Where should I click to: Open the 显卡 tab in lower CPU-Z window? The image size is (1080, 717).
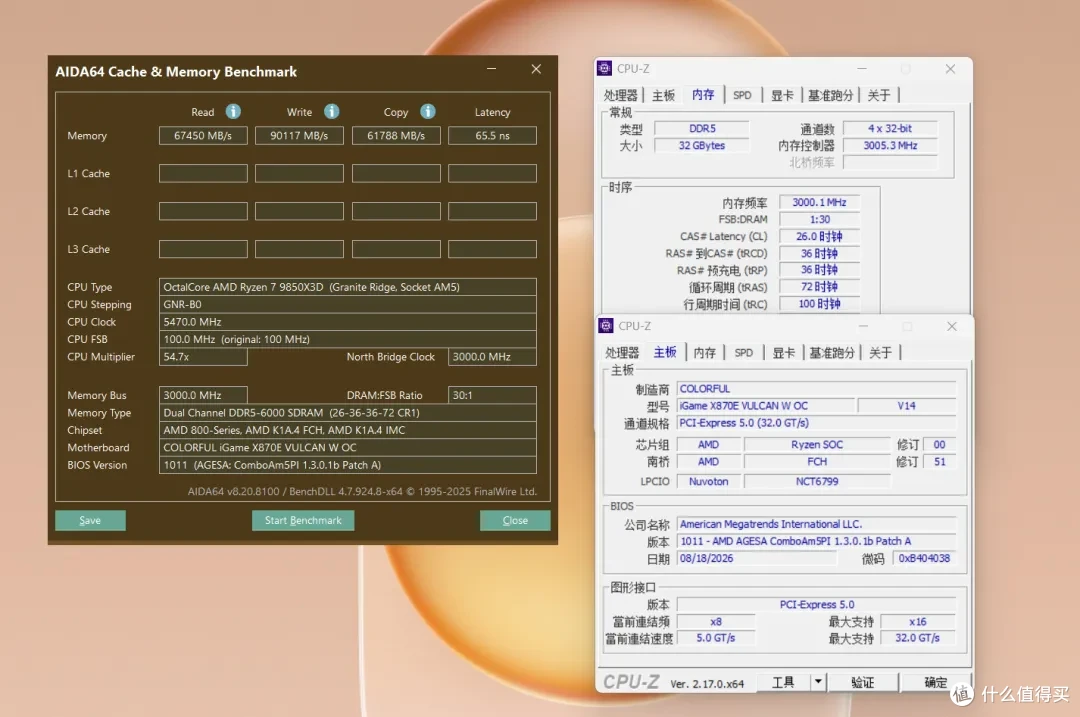pyautogui.click(x=783, y=353)
